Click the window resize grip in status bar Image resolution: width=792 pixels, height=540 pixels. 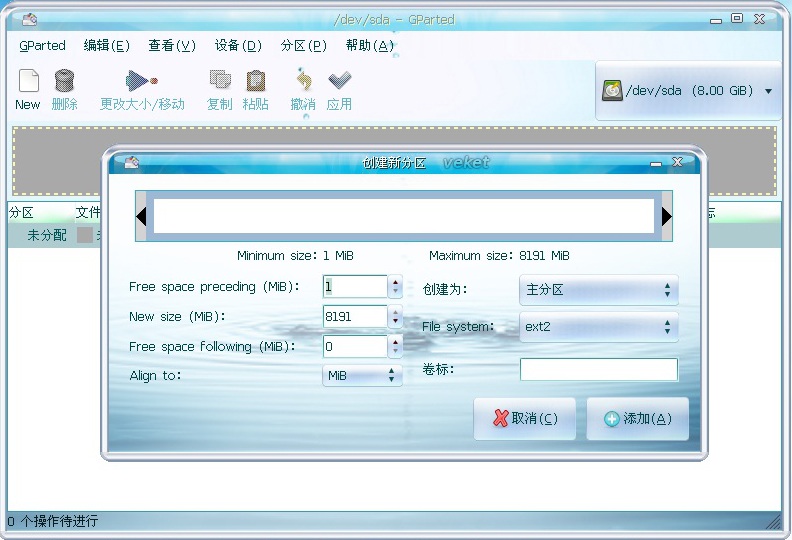773,522
